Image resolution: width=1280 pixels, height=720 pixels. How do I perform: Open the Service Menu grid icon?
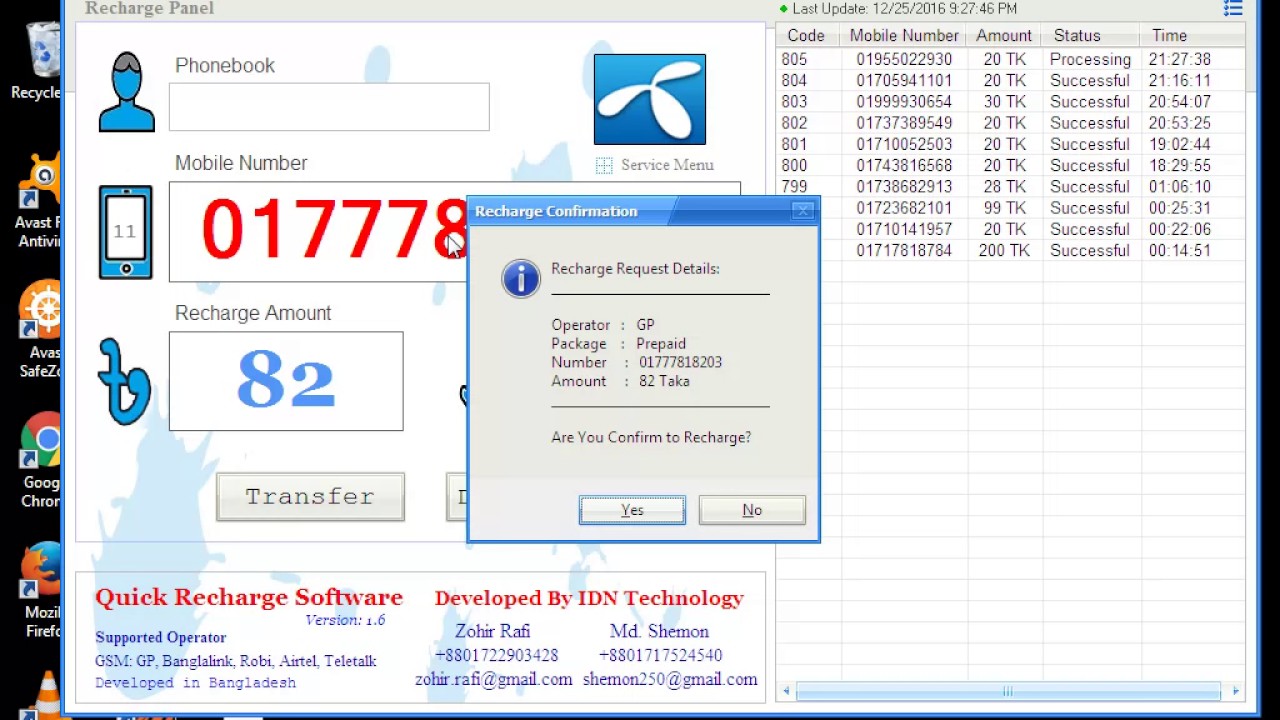pyautogui.click(x=604, y=165)
